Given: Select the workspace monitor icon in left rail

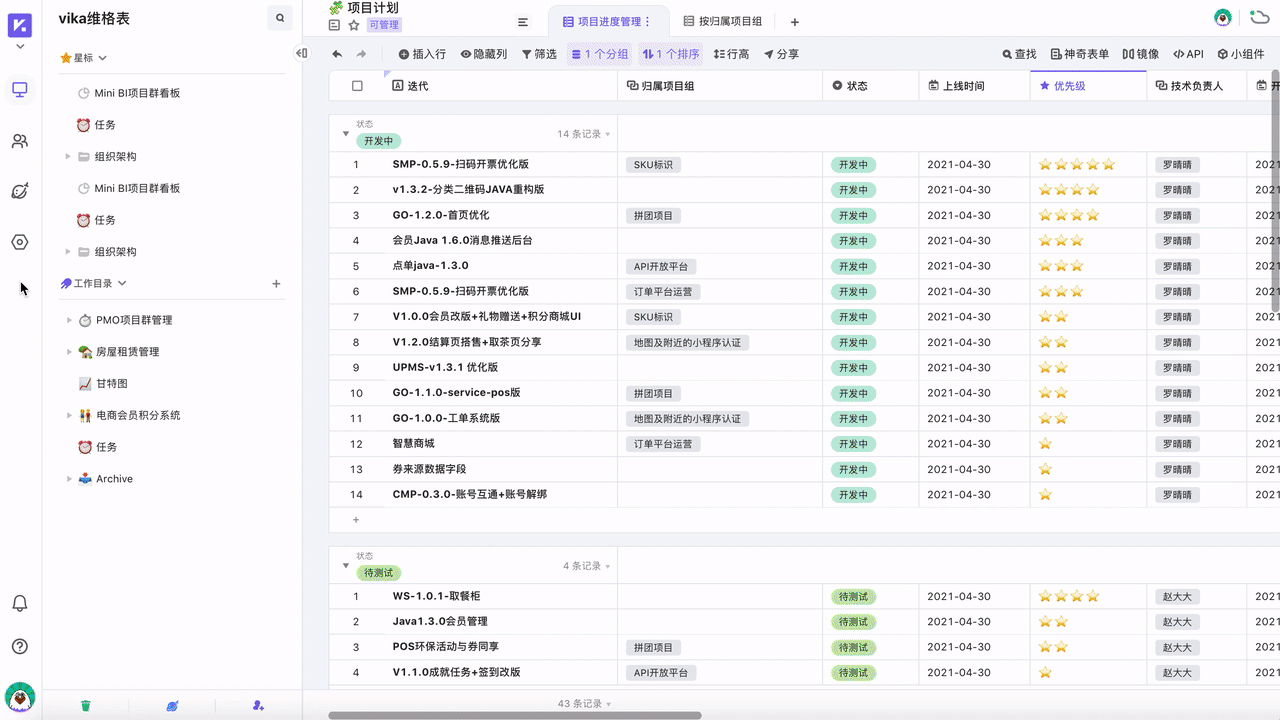Looking at the screenshot, I should click(20, 90).
